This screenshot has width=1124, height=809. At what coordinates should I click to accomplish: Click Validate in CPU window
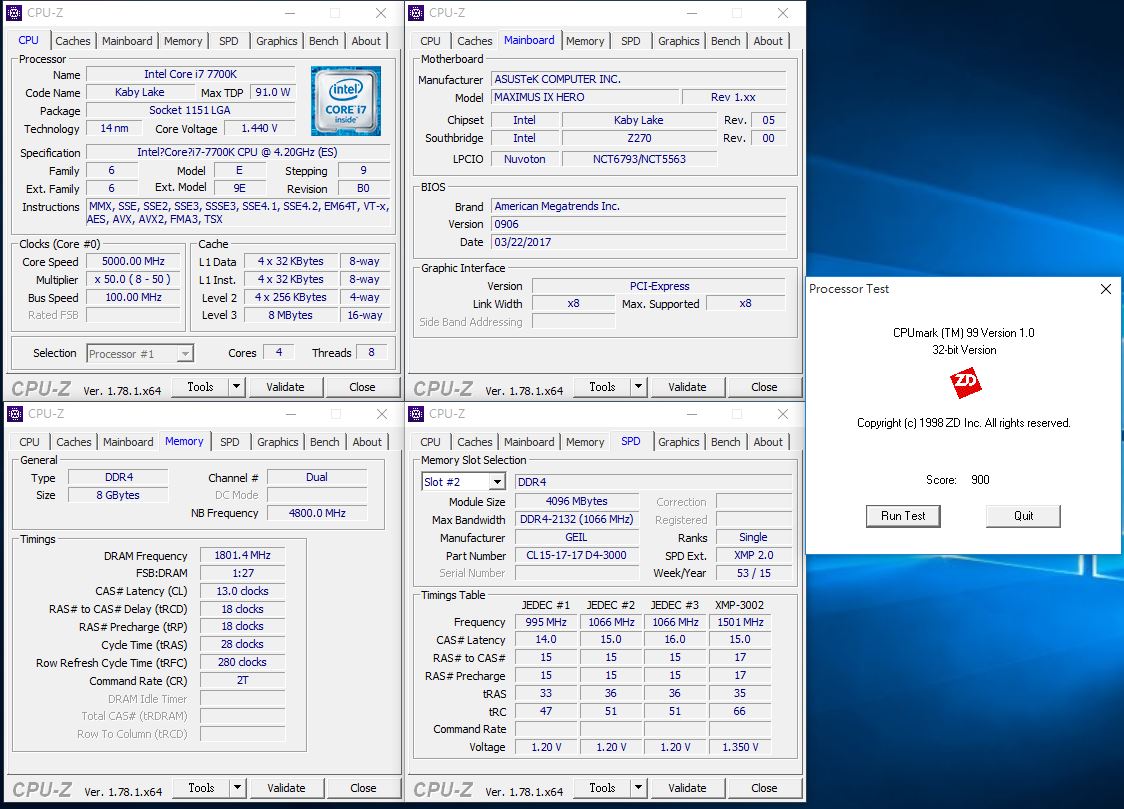tap(285, 387)
